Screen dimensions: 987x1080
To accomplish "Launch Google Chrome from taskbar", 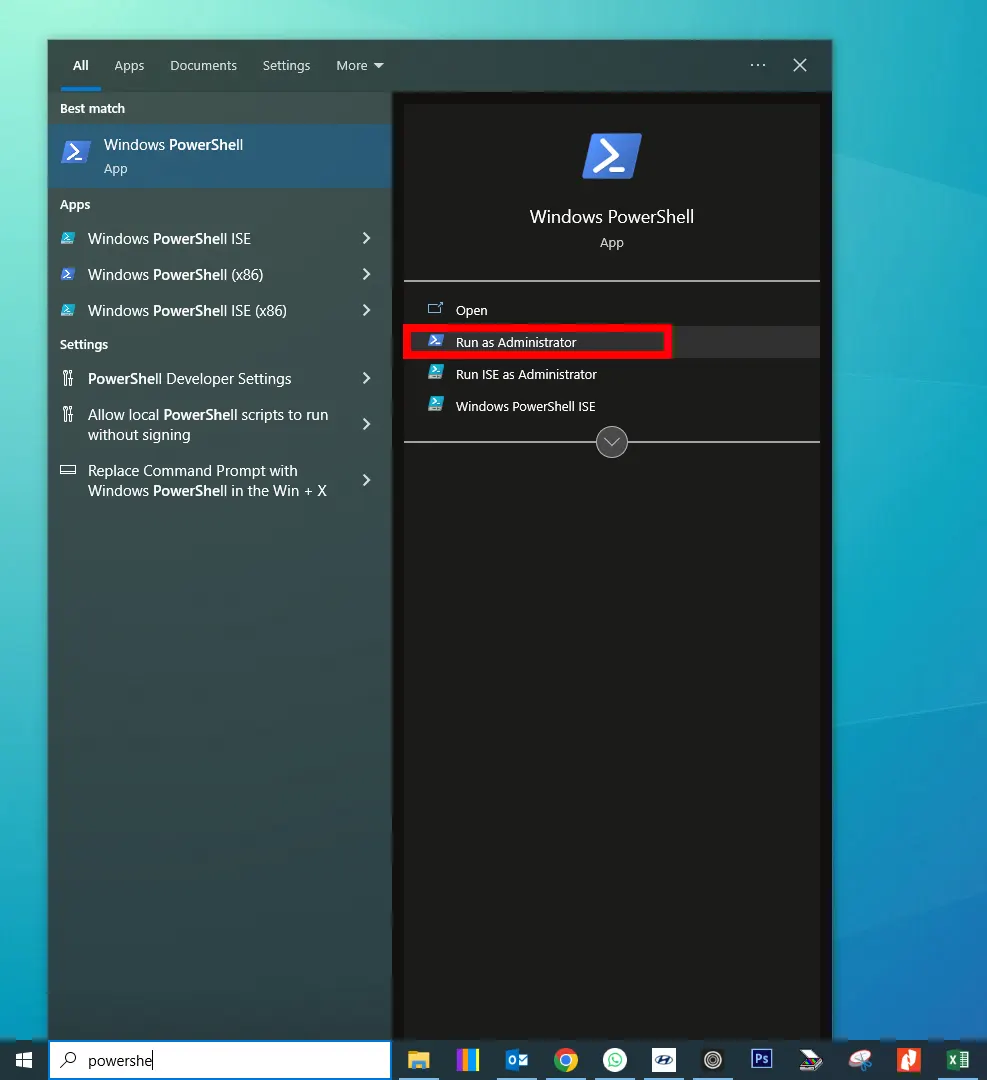I will (565, 1060).
